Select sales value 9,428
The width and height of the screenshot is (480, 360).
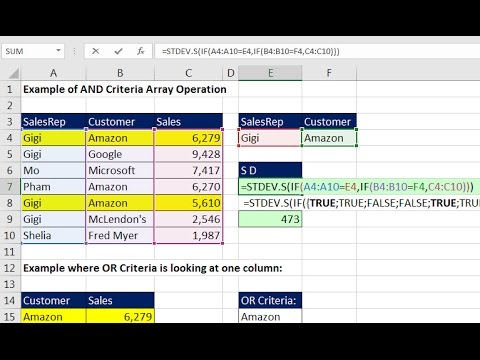click(x=188, y=154)
